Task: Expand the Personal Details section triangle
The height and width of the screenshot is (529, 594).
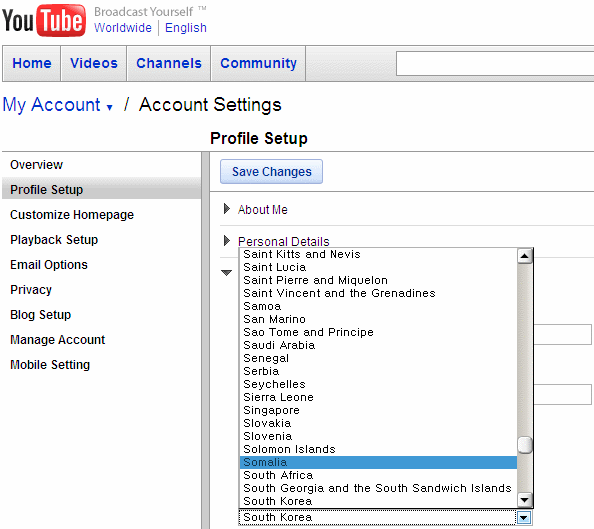Action: tap(227, 241)
